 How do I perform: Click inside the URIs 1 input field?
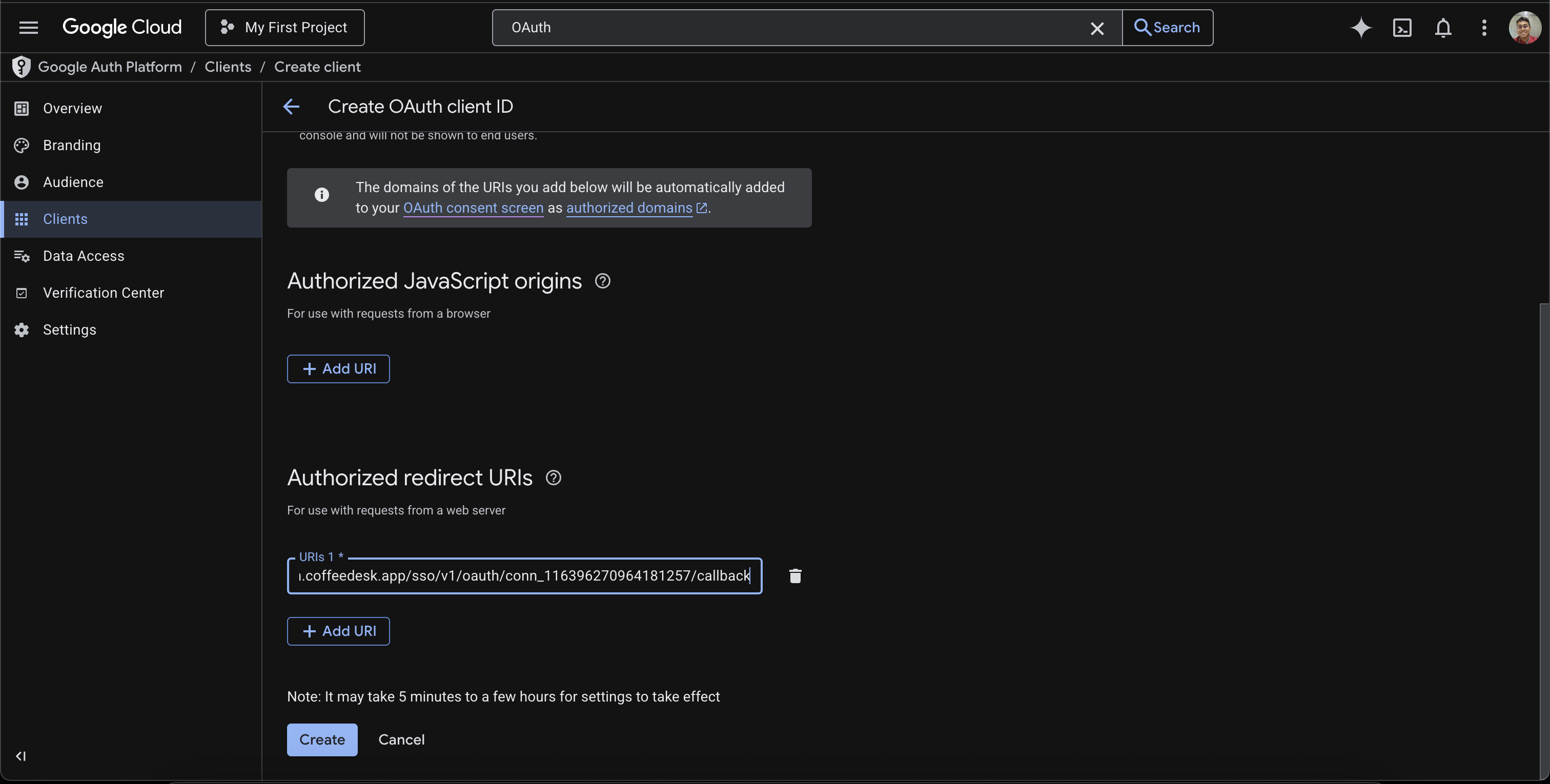(523, 576)
